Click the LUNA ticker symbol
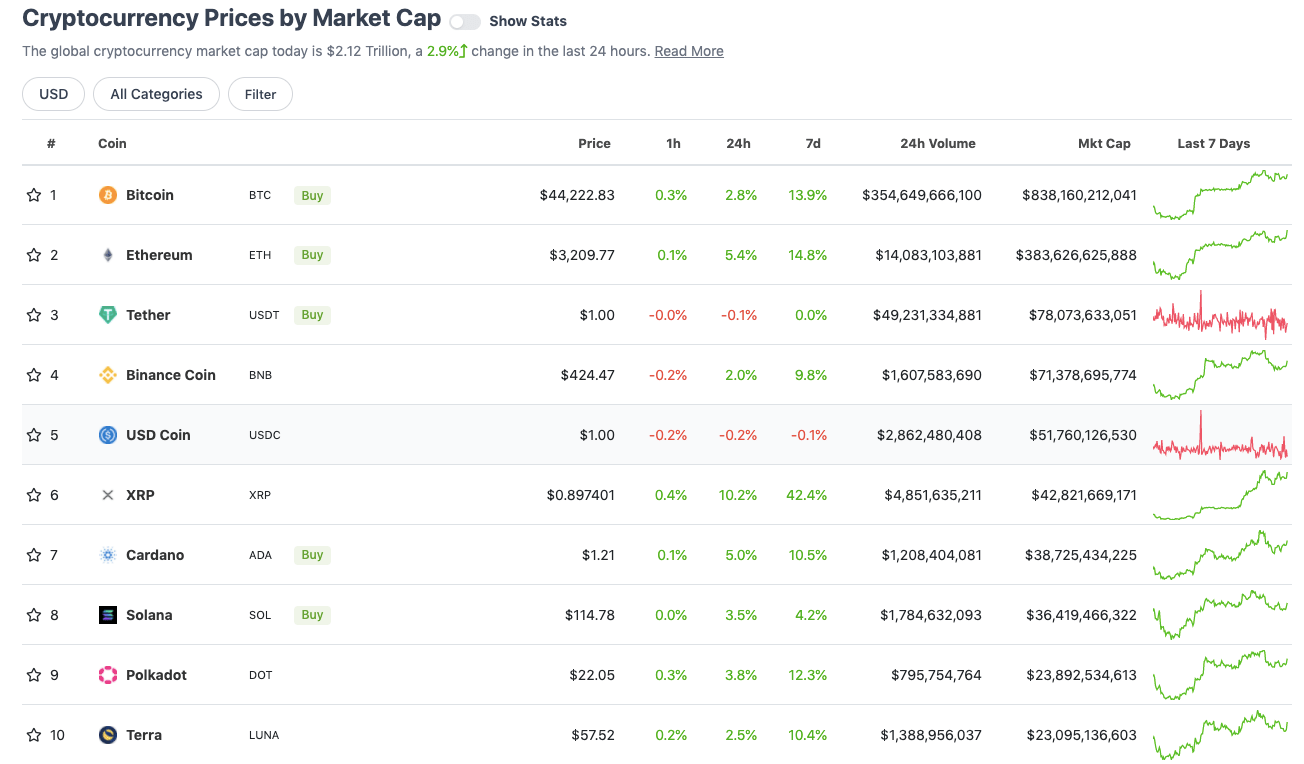 (264, 735)
